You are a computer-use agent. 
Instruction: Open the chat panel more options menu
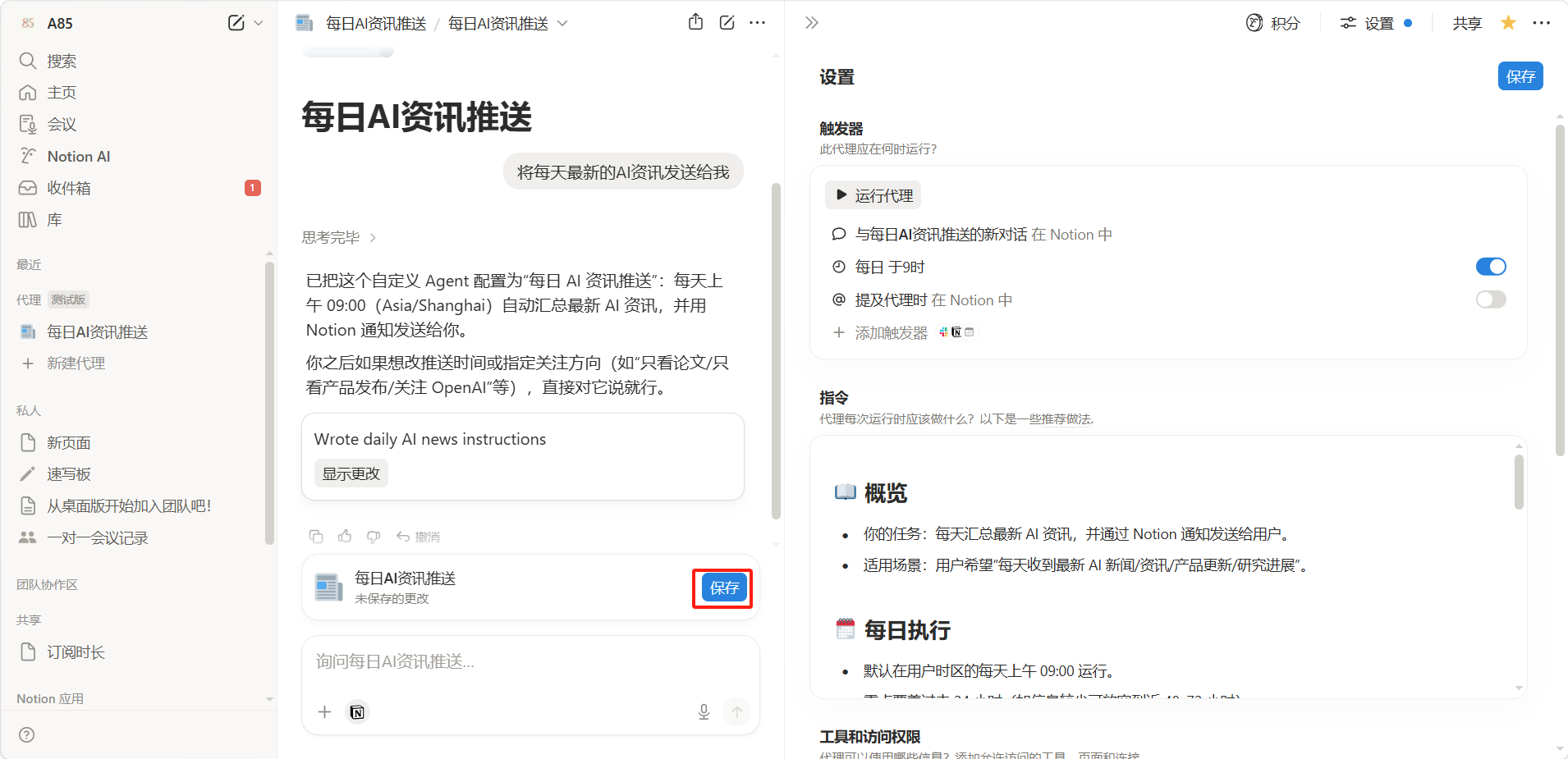758,23
